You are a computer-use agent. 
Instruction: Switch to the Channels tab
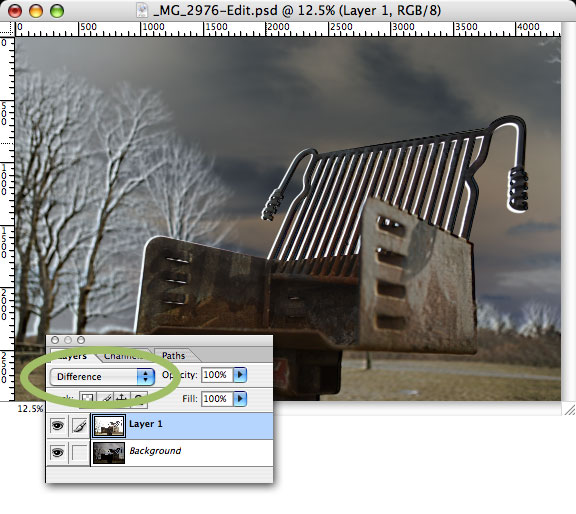(123, 355)
